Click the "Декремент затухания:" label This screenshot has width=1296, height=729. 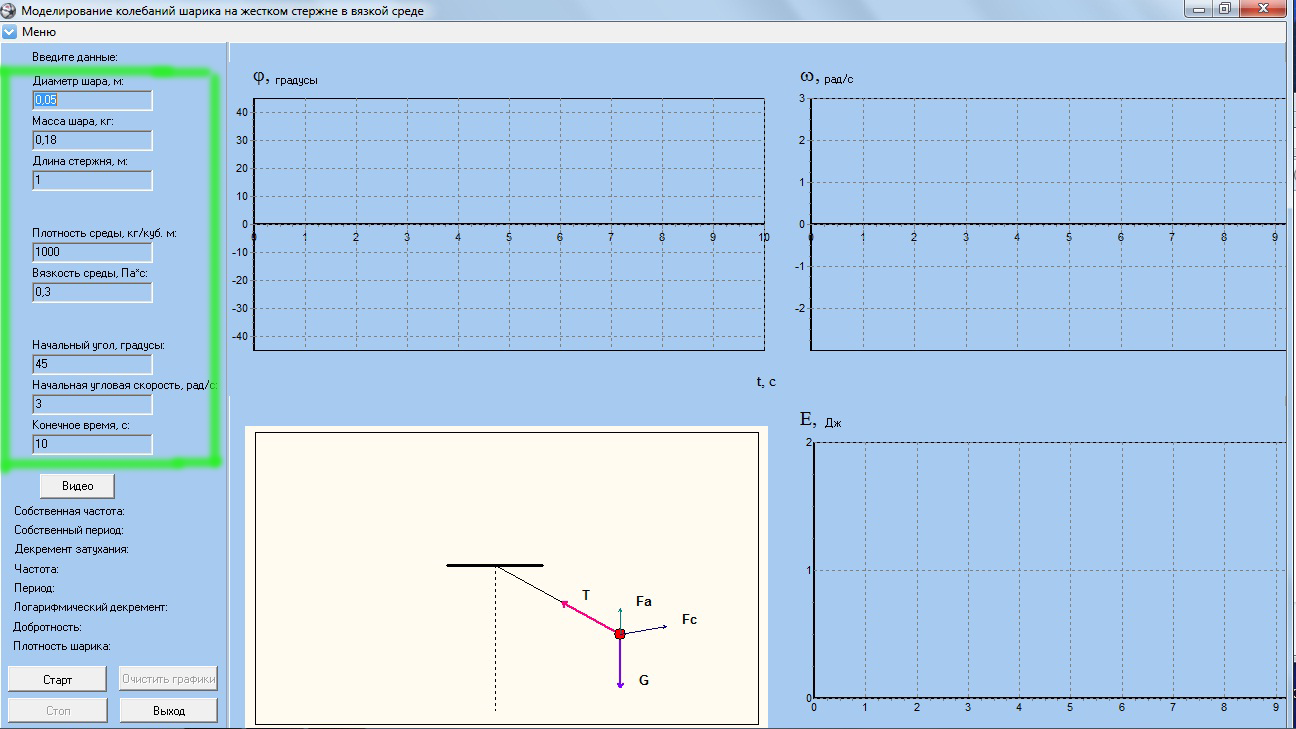[72, 549]
